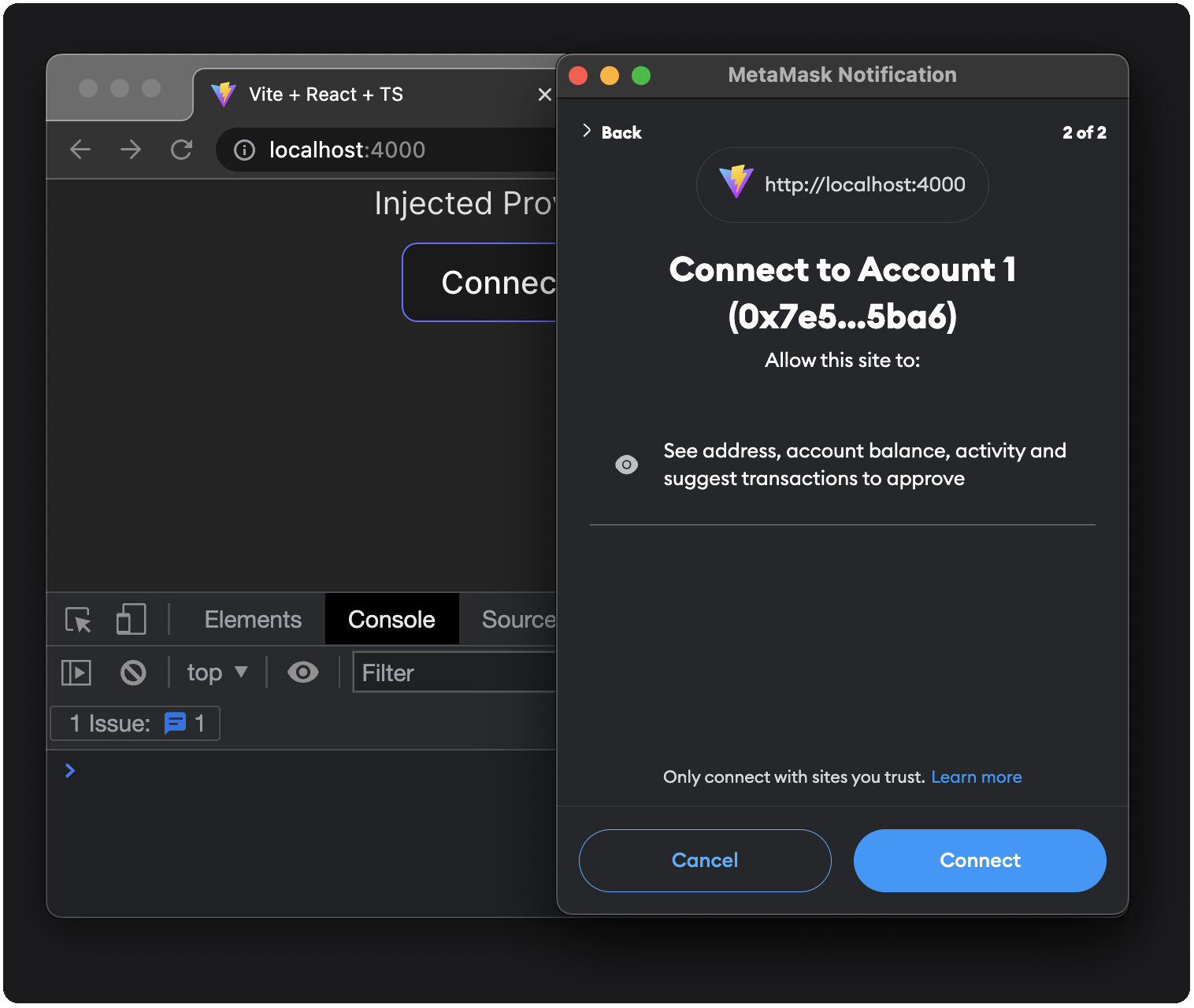This screenshot has width=1194, height=1008.
Task: Click the Injected Provider page heading
Action: click(465, 203)
